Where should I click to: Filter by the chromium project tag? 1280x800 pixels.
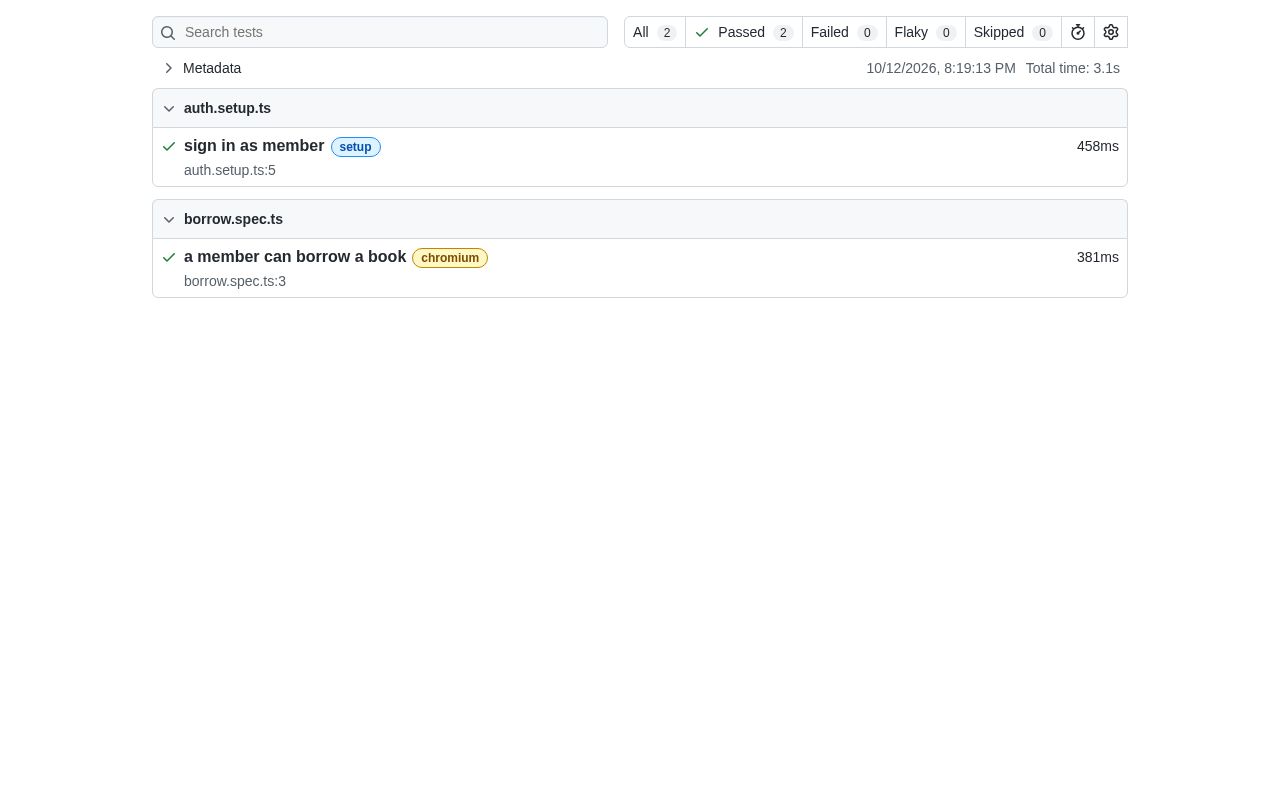(450, 258)
